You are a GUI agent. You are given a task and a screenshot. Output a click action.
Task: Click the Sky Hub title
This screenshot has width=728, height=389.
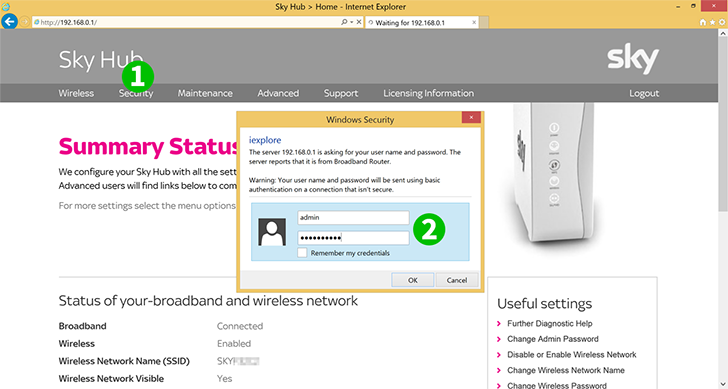(101, 60)
